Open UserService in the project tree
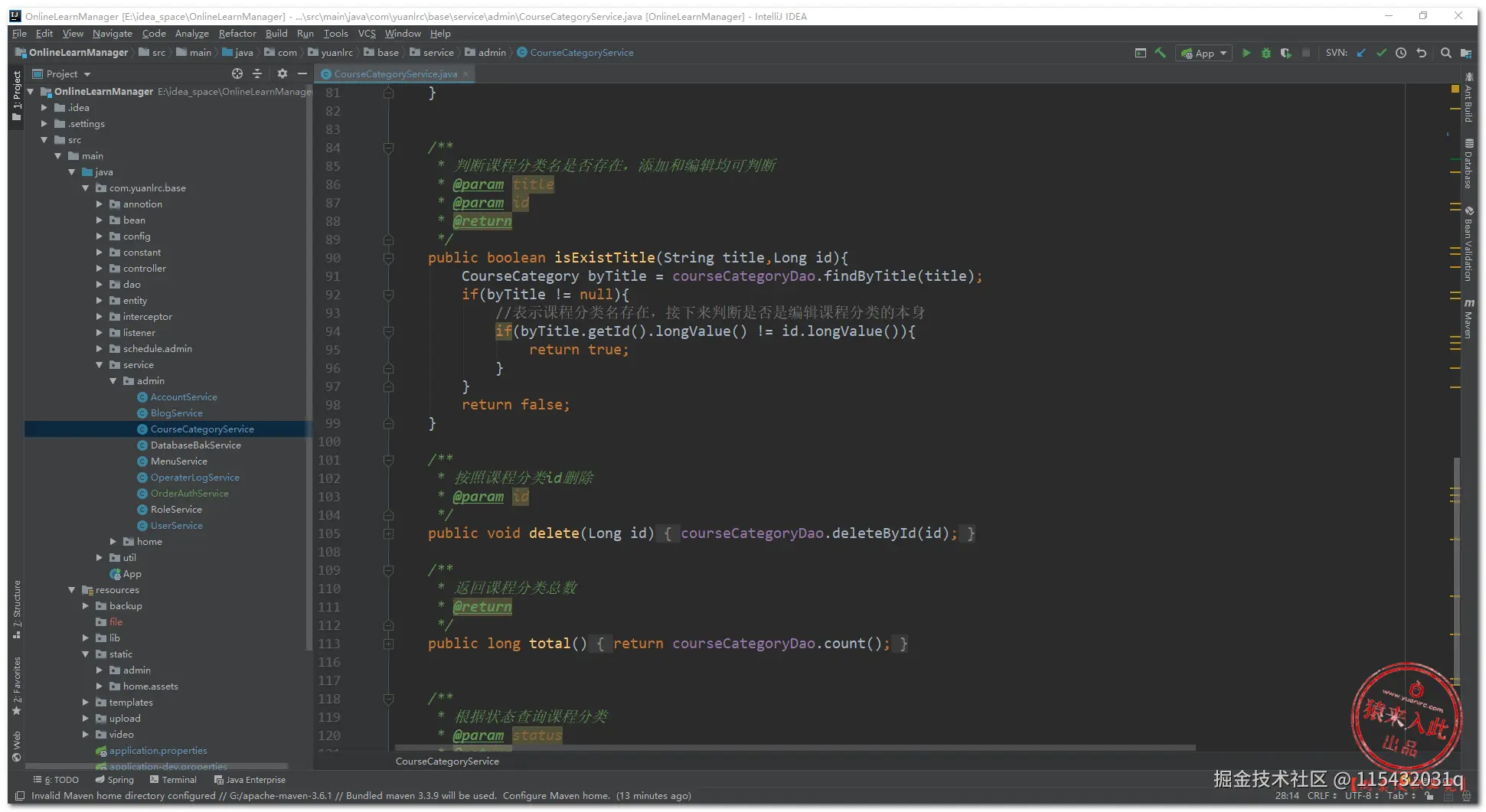1486x812 pixels. pyautogui.click(x=176, y=526)
